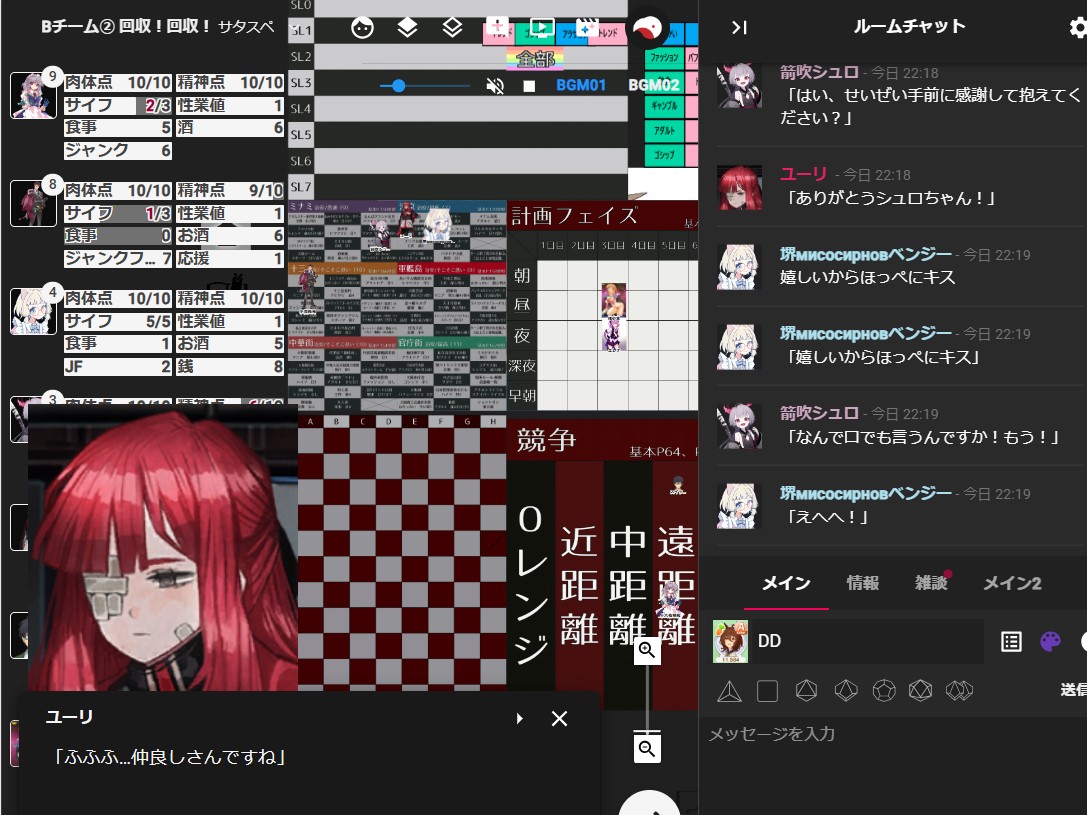Select character avatar with initiative 4
The height and width of the screenshot is (815, 1087).
[33, 311]
